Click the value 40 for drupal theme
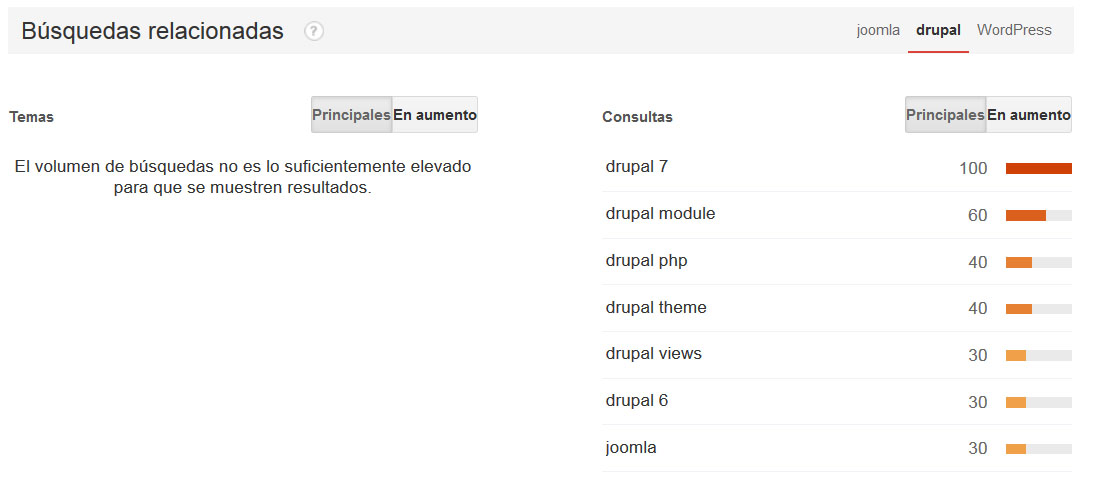Screen dimensions: 1098x478 pyautogui.click(x=978, y=309)
